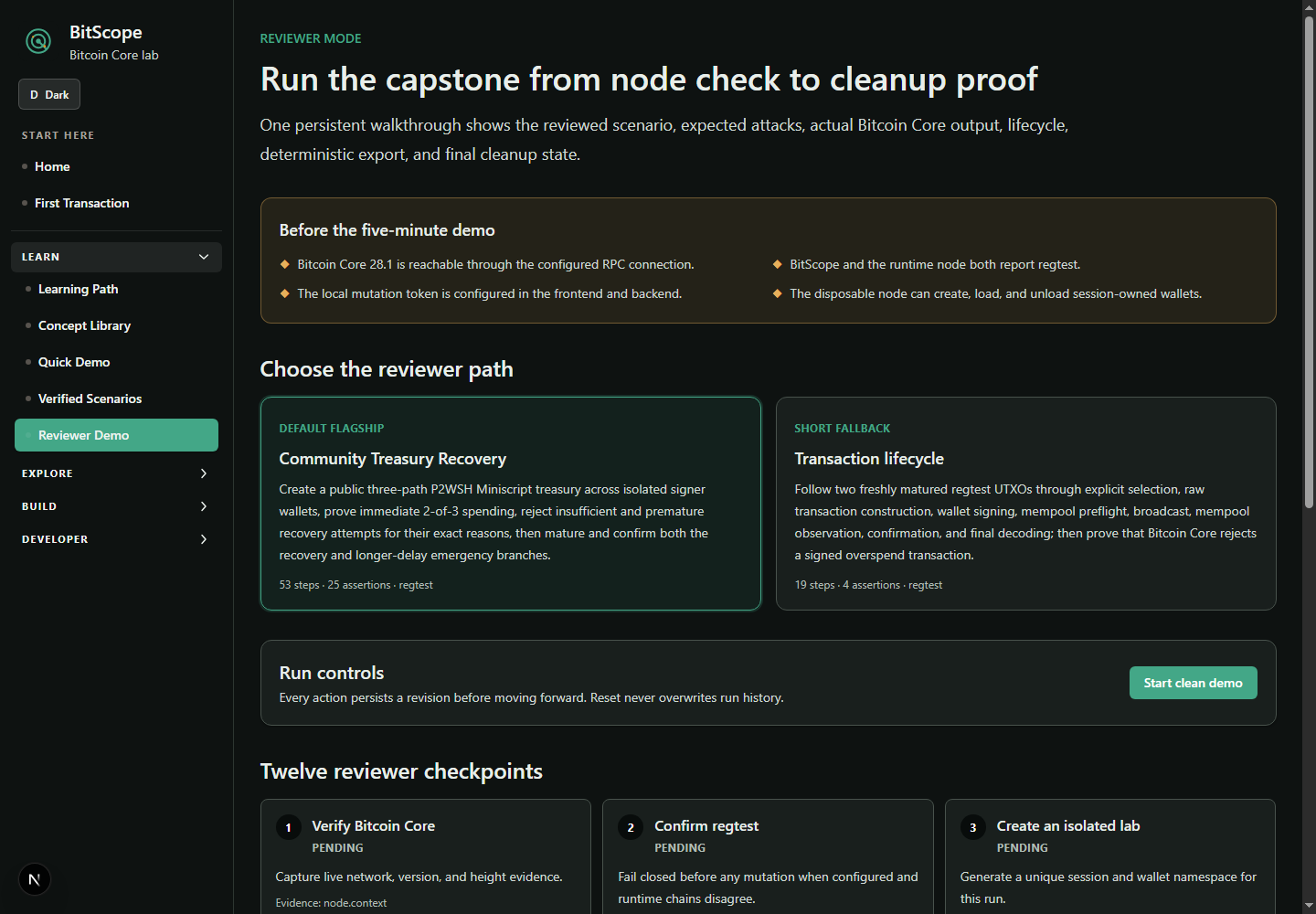Click the page vertical scrollbar
Viewport: 1316px width, 914px height.
tap(1309, 262)
